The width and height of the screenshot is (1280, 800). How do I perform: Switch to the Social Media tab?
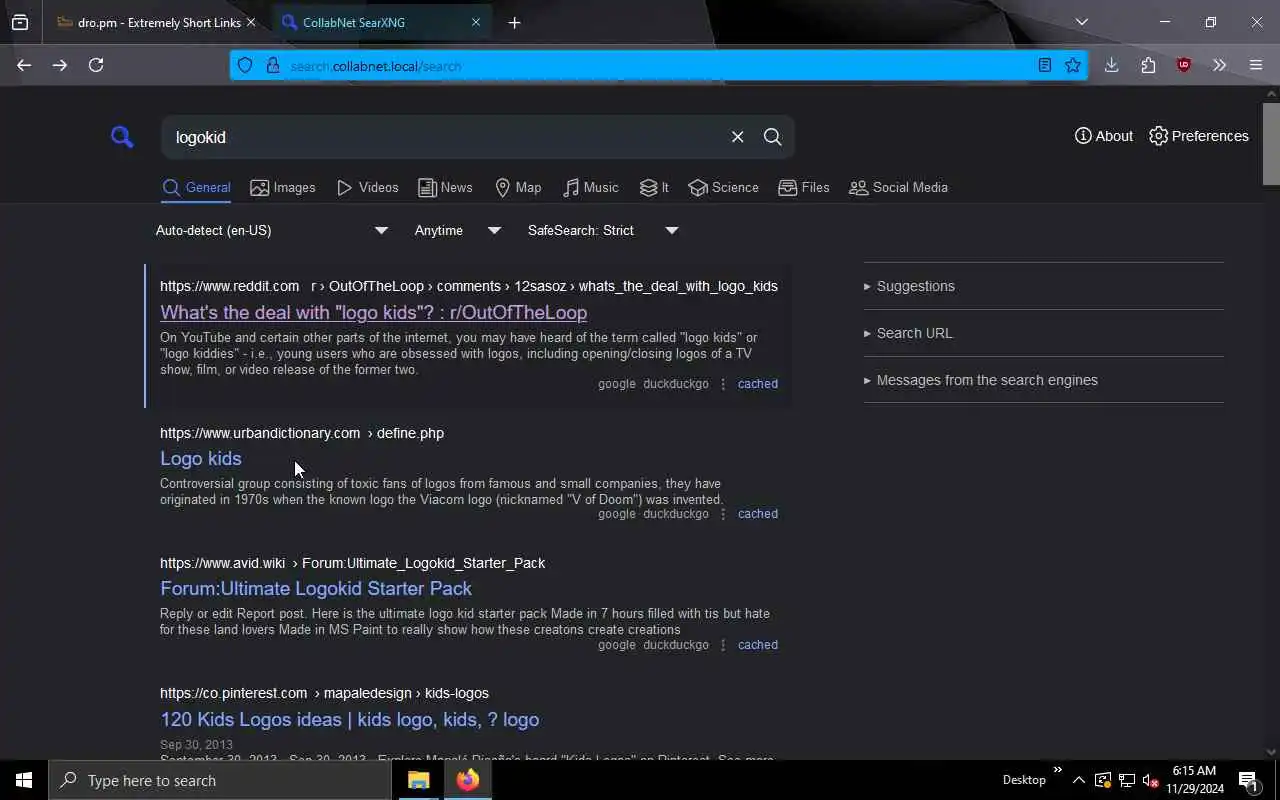pyautogui.click(x=898, y=188)
